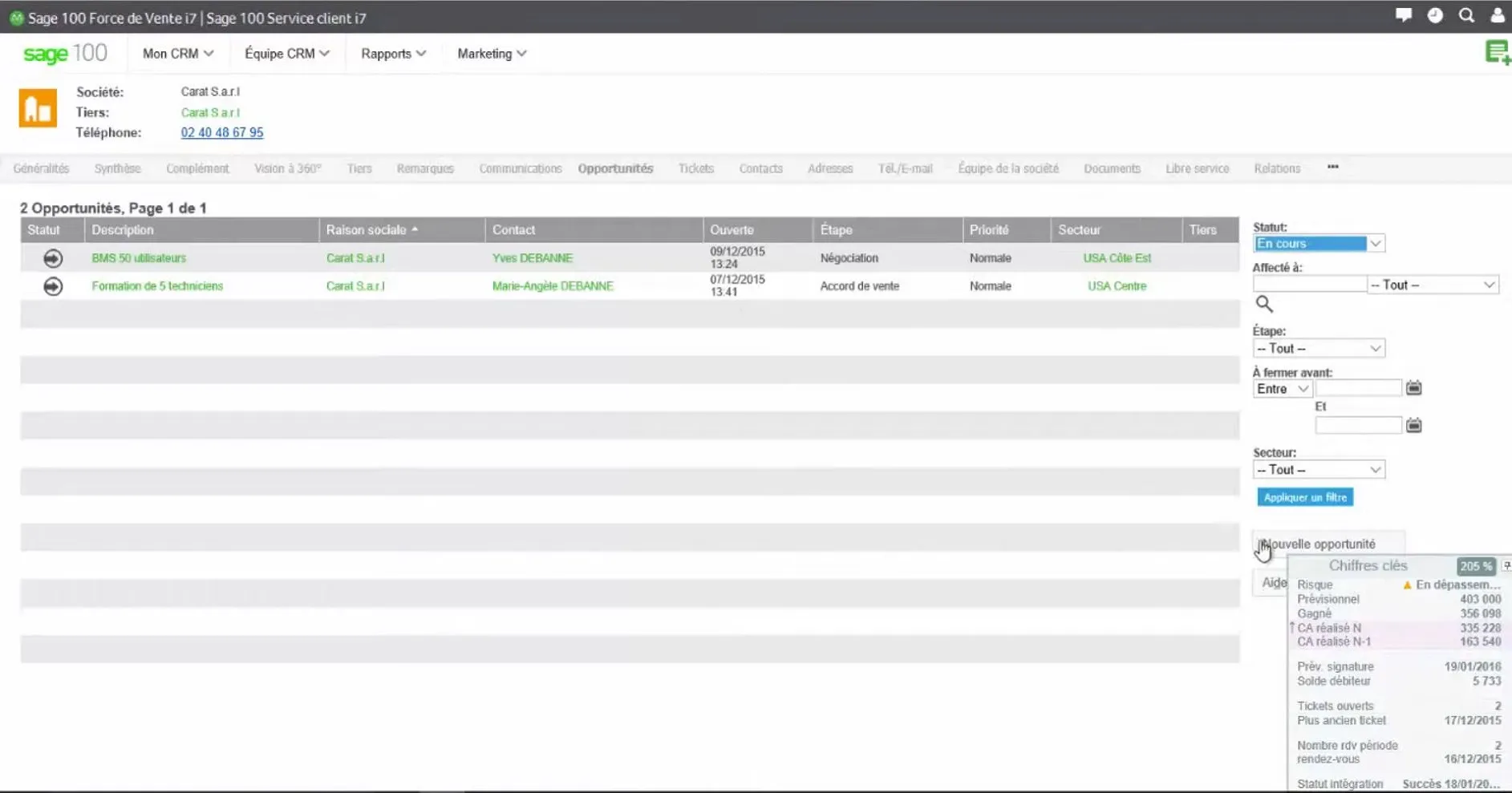Click Nouvelle opportunité button
This screenshot has height=793, width=1512.
coord(1328,544)
